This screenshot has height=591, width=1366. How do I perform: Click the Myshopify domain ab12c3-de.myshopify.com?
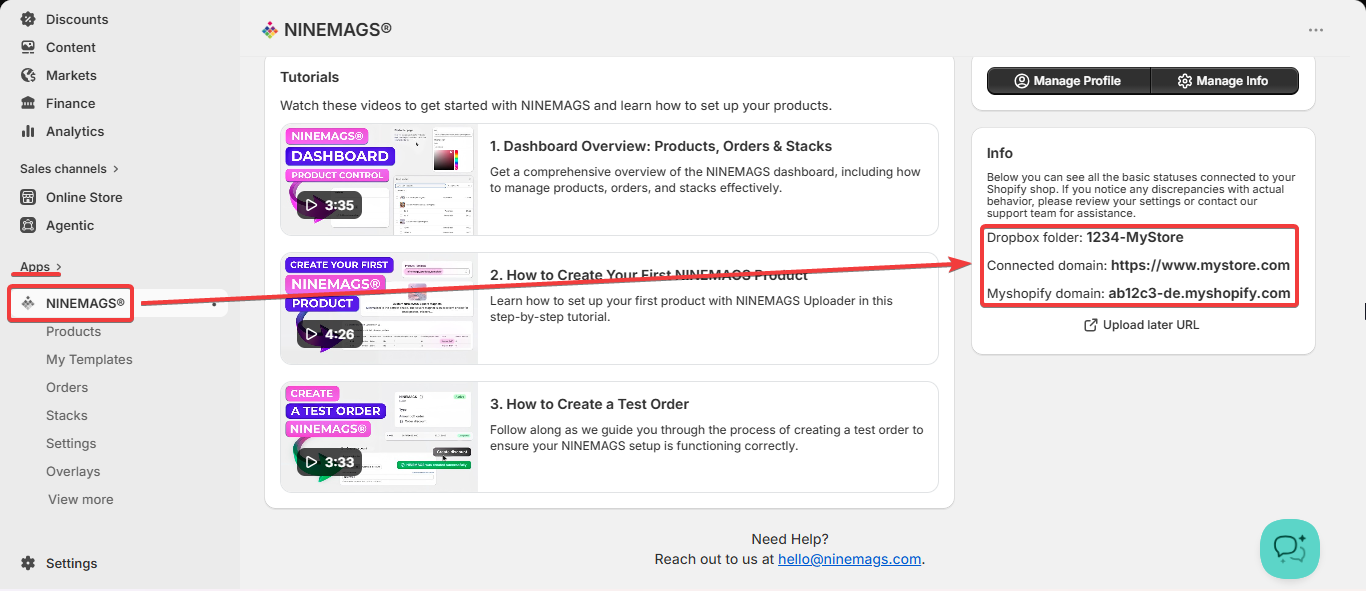(1199, 293)
